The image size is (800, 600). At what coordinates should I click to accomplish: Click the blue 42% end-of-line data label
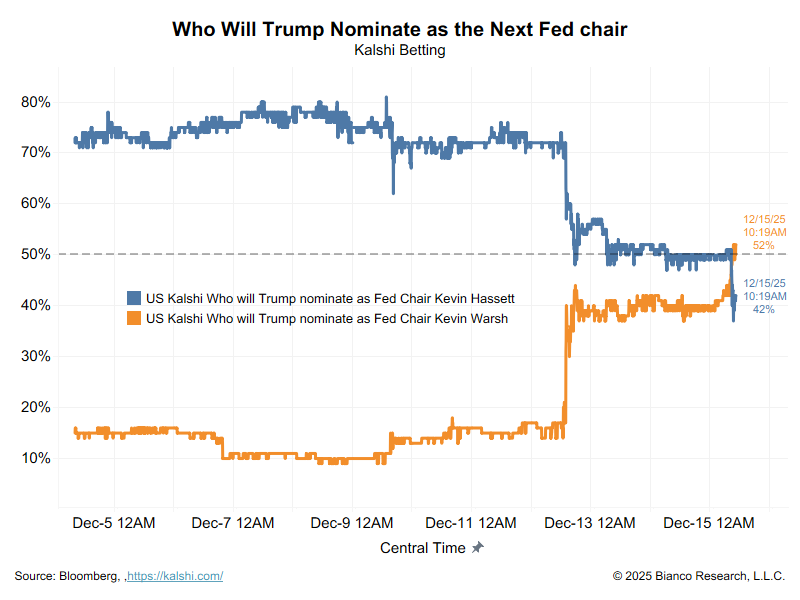[764, 310]
